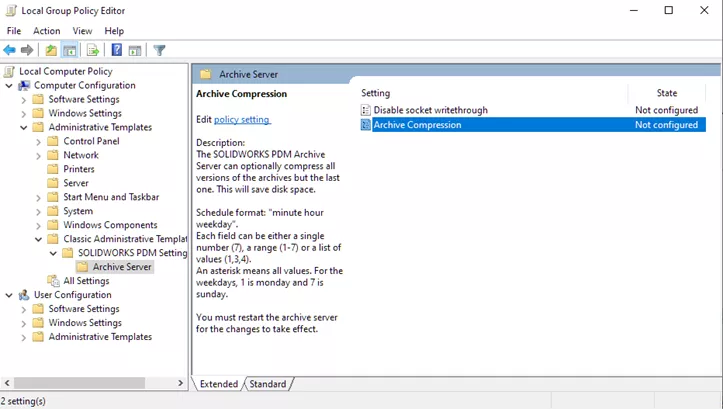
Task: Switch to the Standard tab
Action: click(x=267, y=384)
